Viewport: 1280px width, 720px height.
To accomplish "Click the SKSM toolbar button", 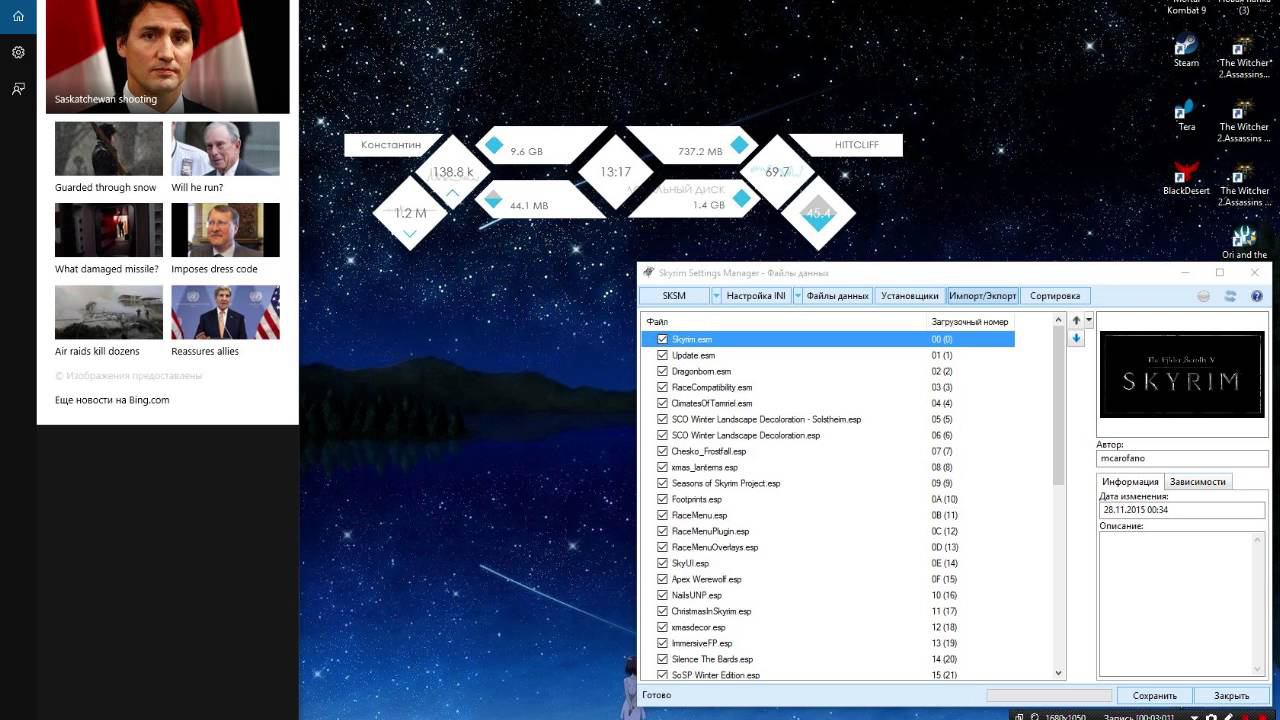I will (675, 296).
